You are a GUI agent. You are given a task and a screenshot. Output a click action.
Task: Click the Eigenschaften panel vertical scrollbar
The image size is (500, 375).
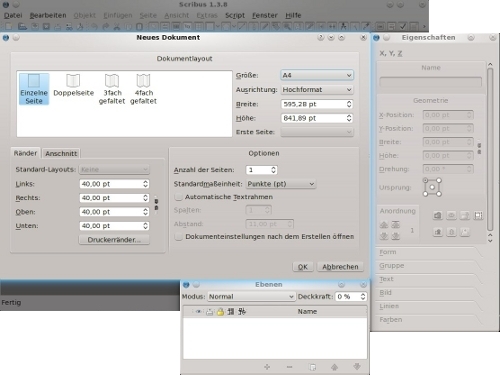tap(490, 149)
